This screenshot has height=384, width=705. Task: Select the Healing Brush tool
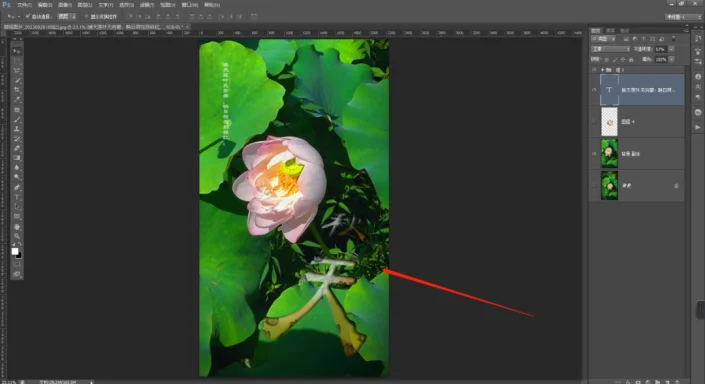click(17, 110)
